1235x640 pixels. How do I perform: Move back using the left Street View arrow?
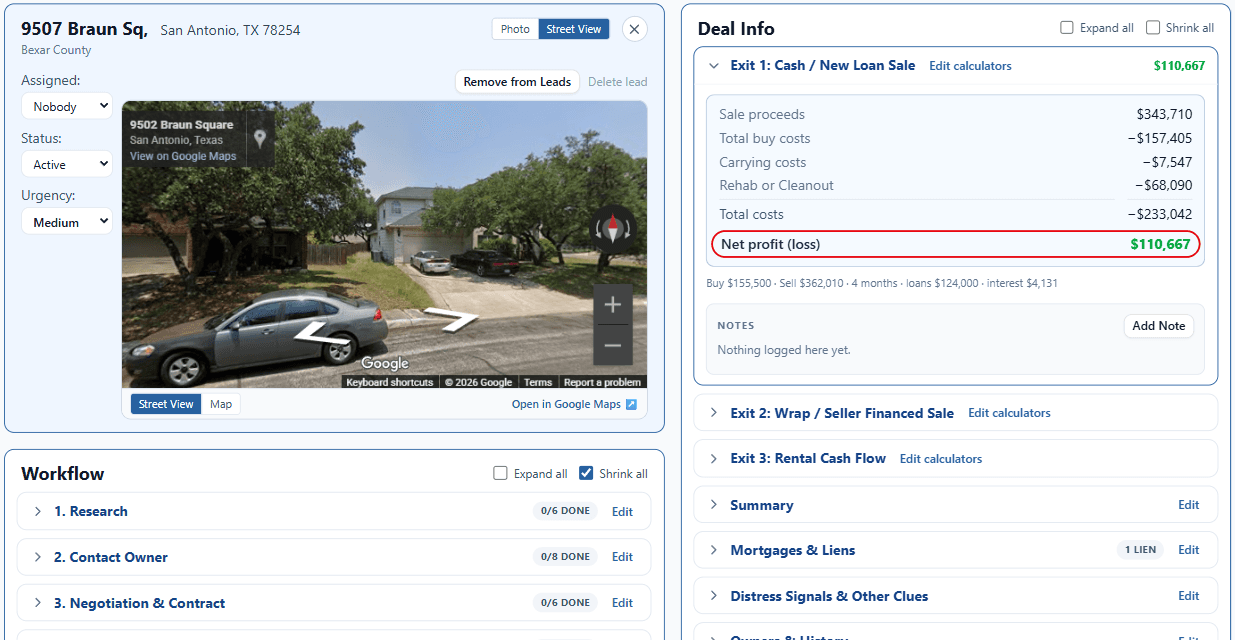coord(322,334)
